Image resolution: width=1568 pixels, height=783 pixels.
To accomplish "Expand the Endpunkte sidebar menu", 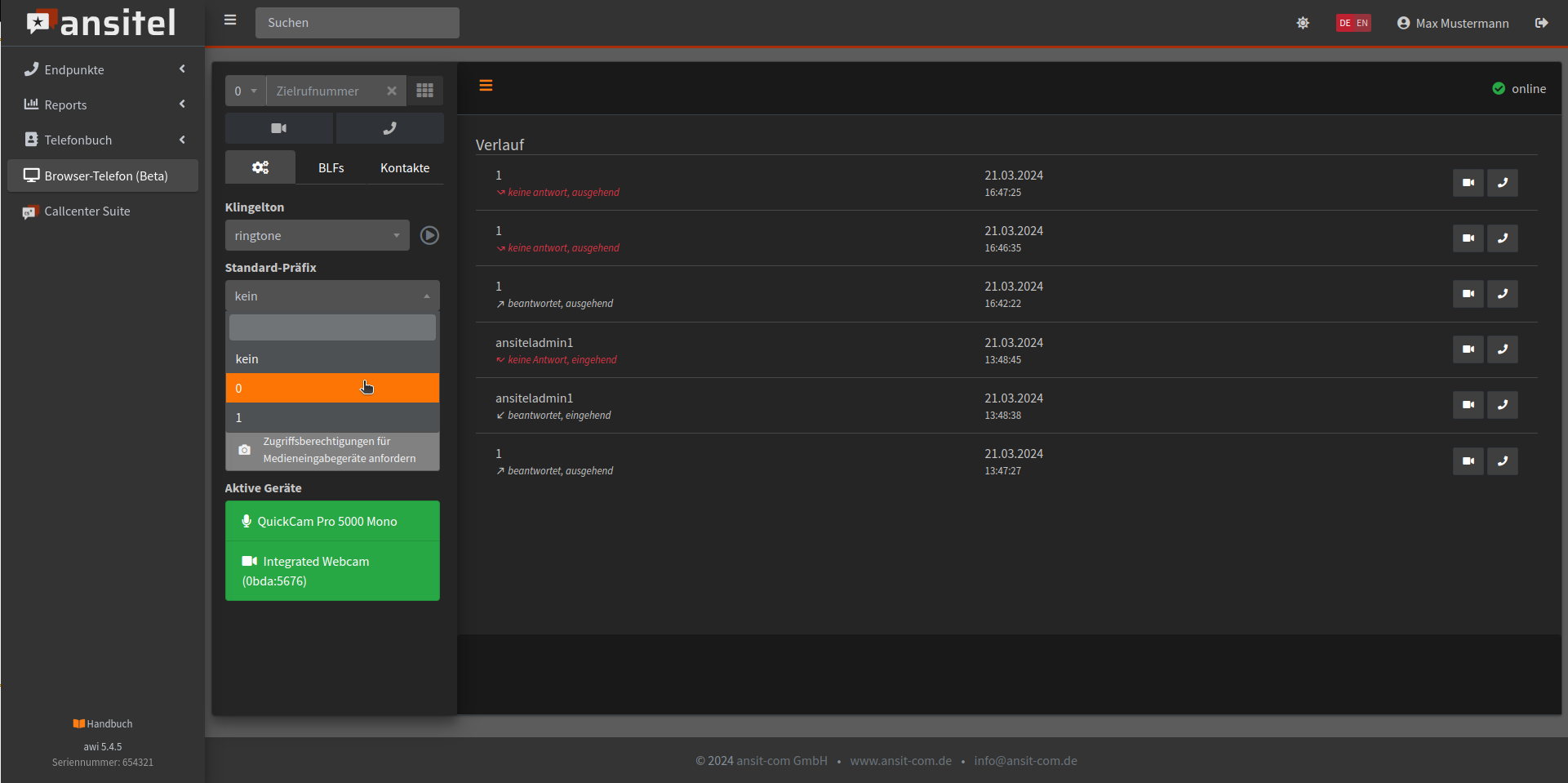I will pos(103,70).
